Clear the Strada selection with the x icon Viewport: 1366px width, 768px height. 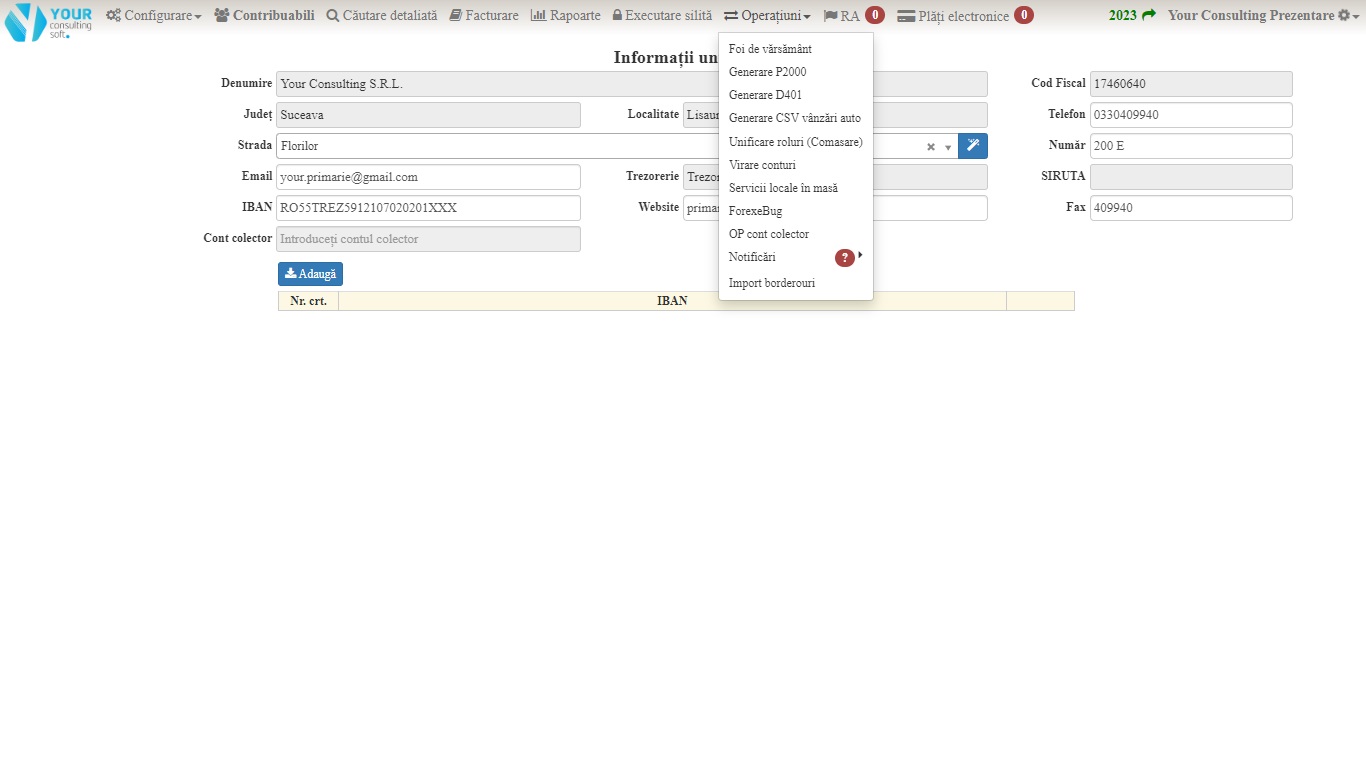point(930,147)
